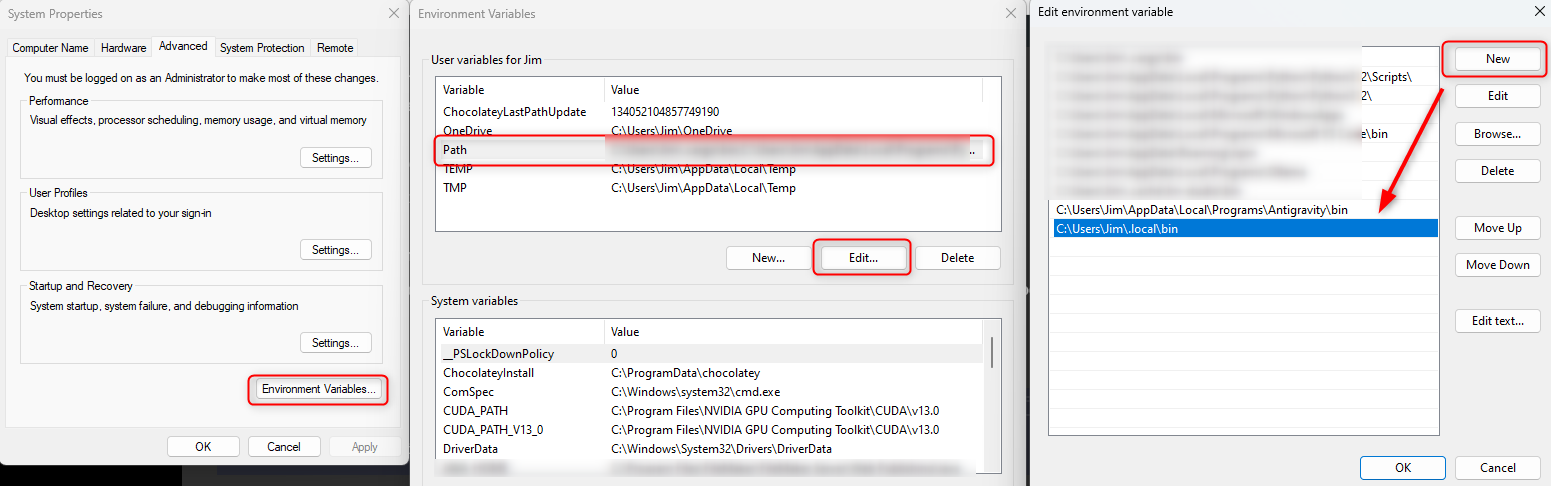Open the Hardware tab
The width and height of the screenshot is (1551, 486).
(x=123, y=48)
